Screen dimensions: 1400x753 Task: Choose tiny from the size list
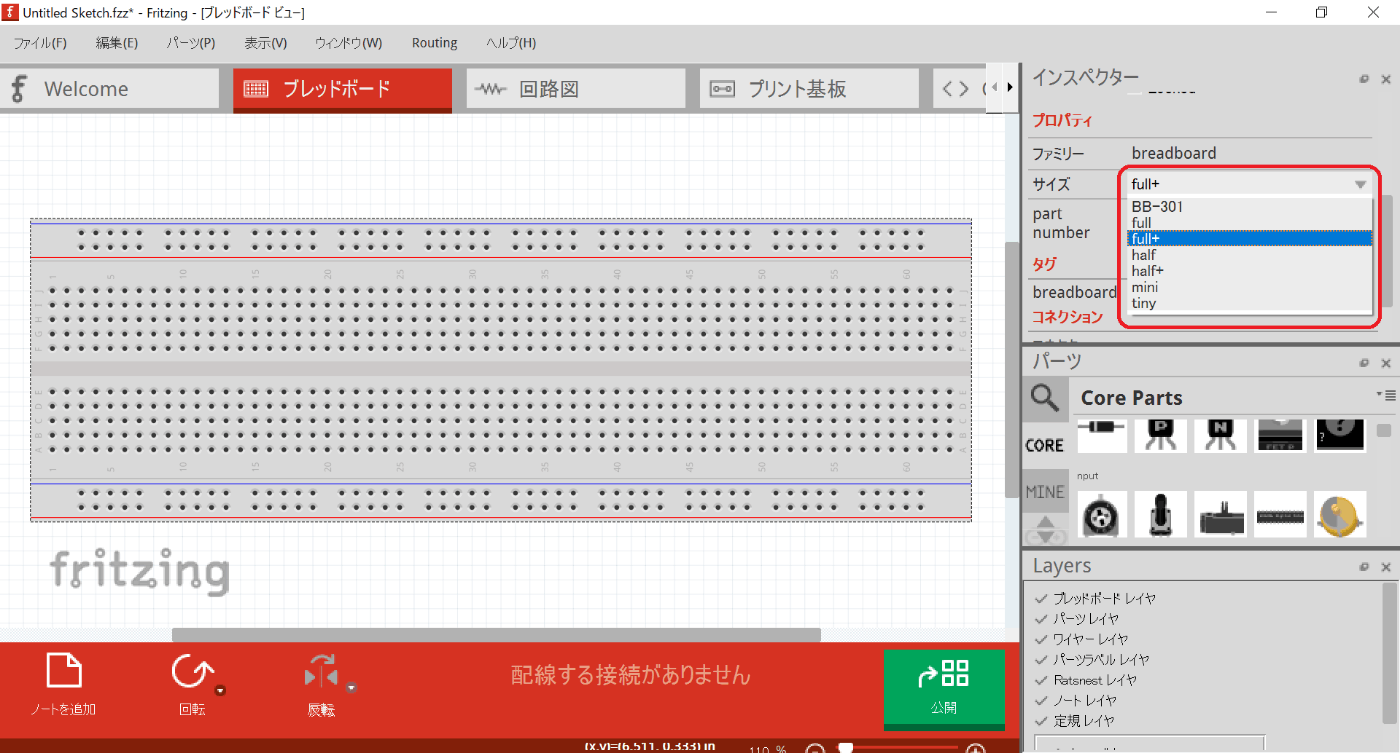click(x=1249, y=303)
